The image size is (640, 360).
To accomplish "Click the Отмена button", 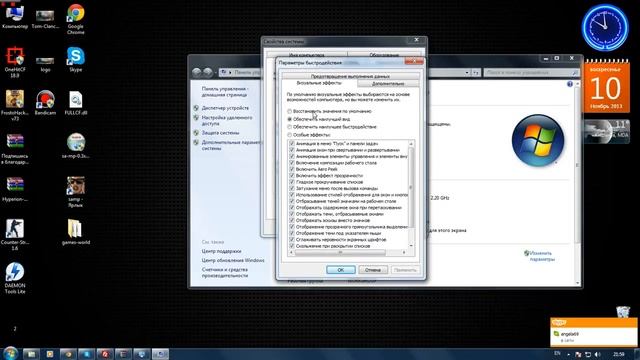I will [373, 270].
